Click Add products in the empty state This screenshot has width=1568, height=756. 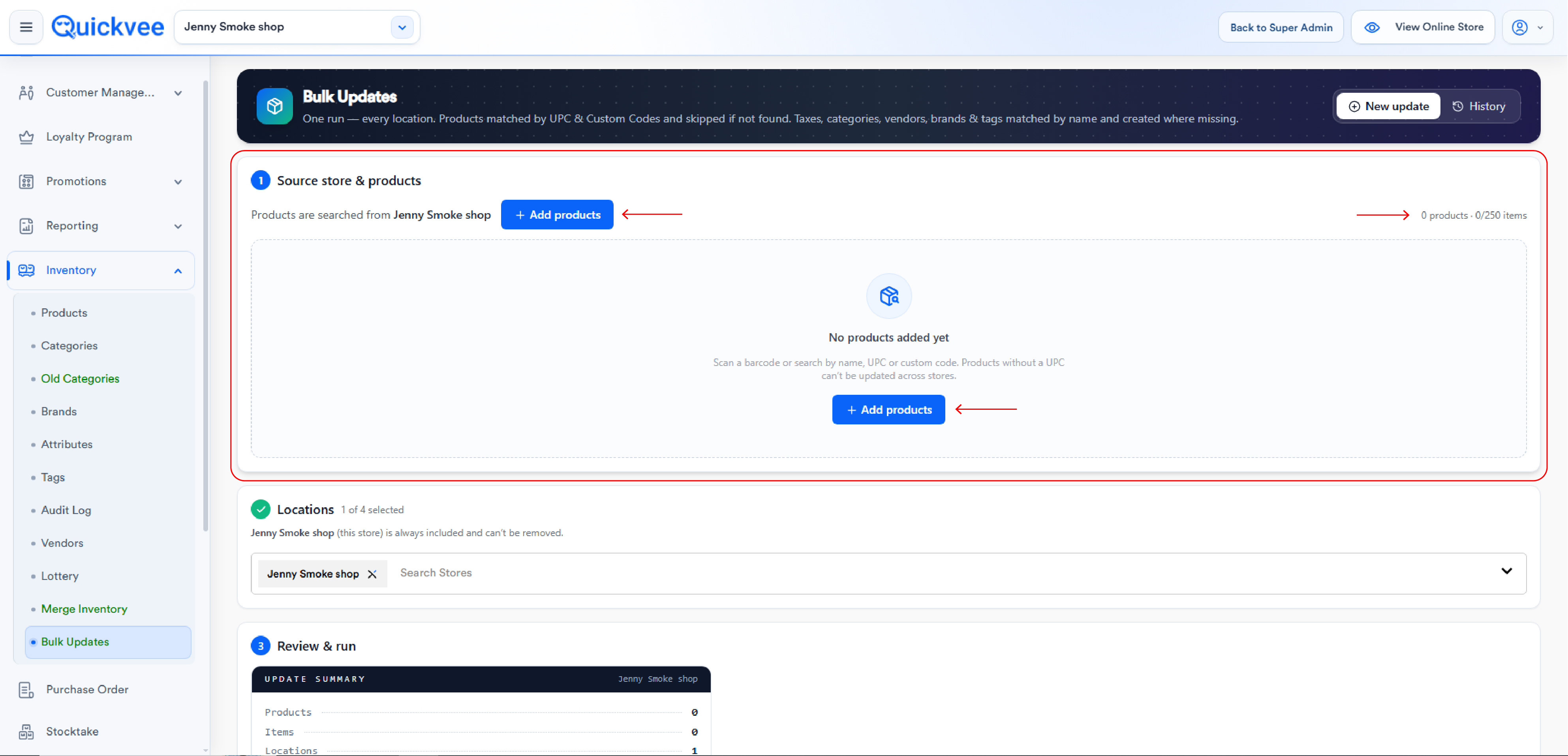point(888,410)
